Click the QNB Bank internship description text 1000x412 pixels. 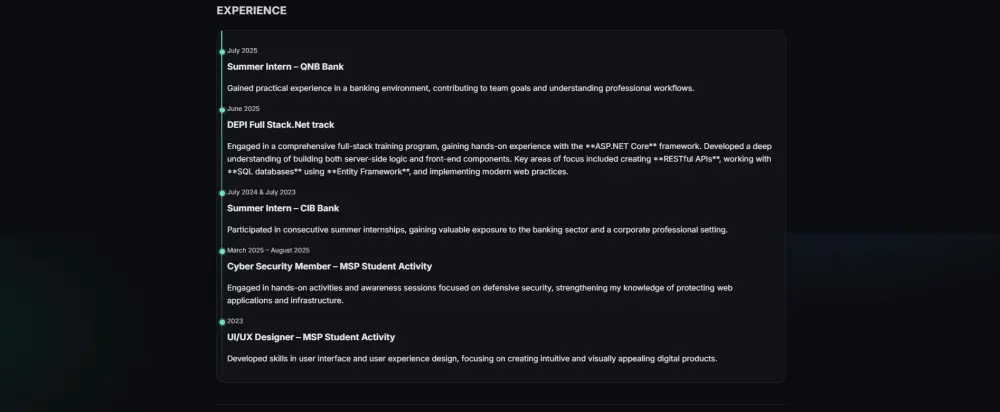point(460,88)
